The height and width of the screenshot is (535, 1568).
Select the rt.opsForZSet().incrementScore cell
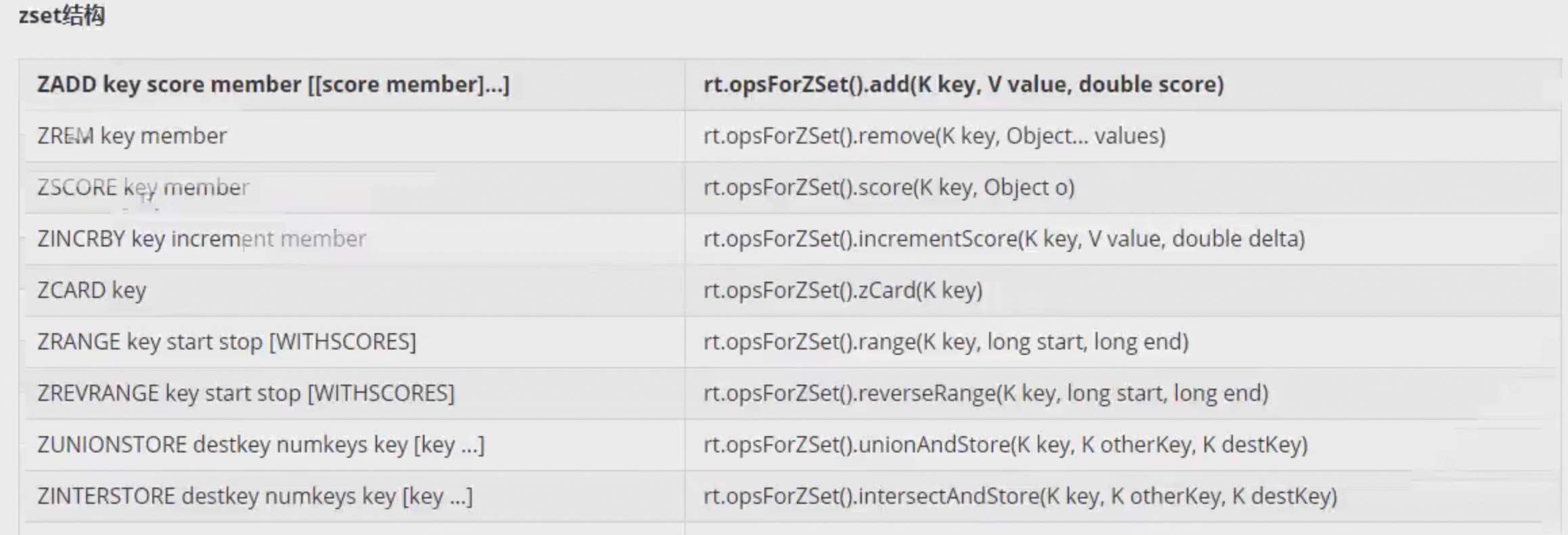tap(1003, 239)
